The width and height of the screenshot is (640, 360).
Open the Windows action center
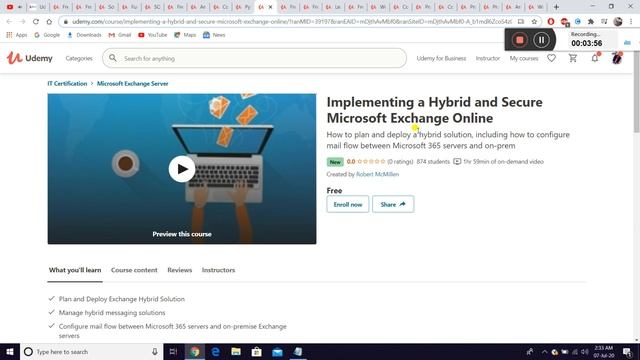tap(627, 351)
